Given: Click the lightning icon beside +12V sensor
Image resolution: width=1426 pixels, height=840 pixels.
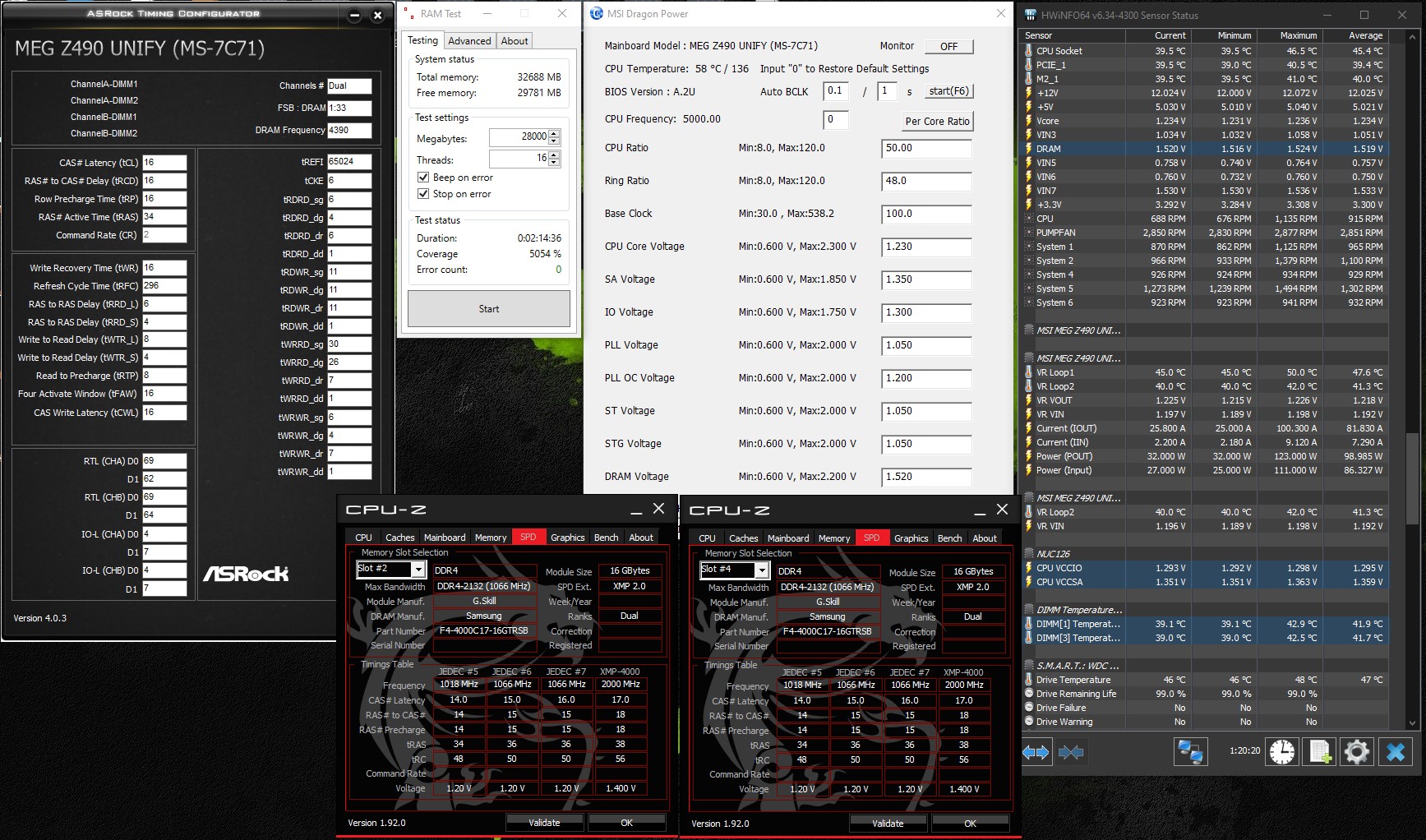Looking at the screenshot, I should (1029, 93).
